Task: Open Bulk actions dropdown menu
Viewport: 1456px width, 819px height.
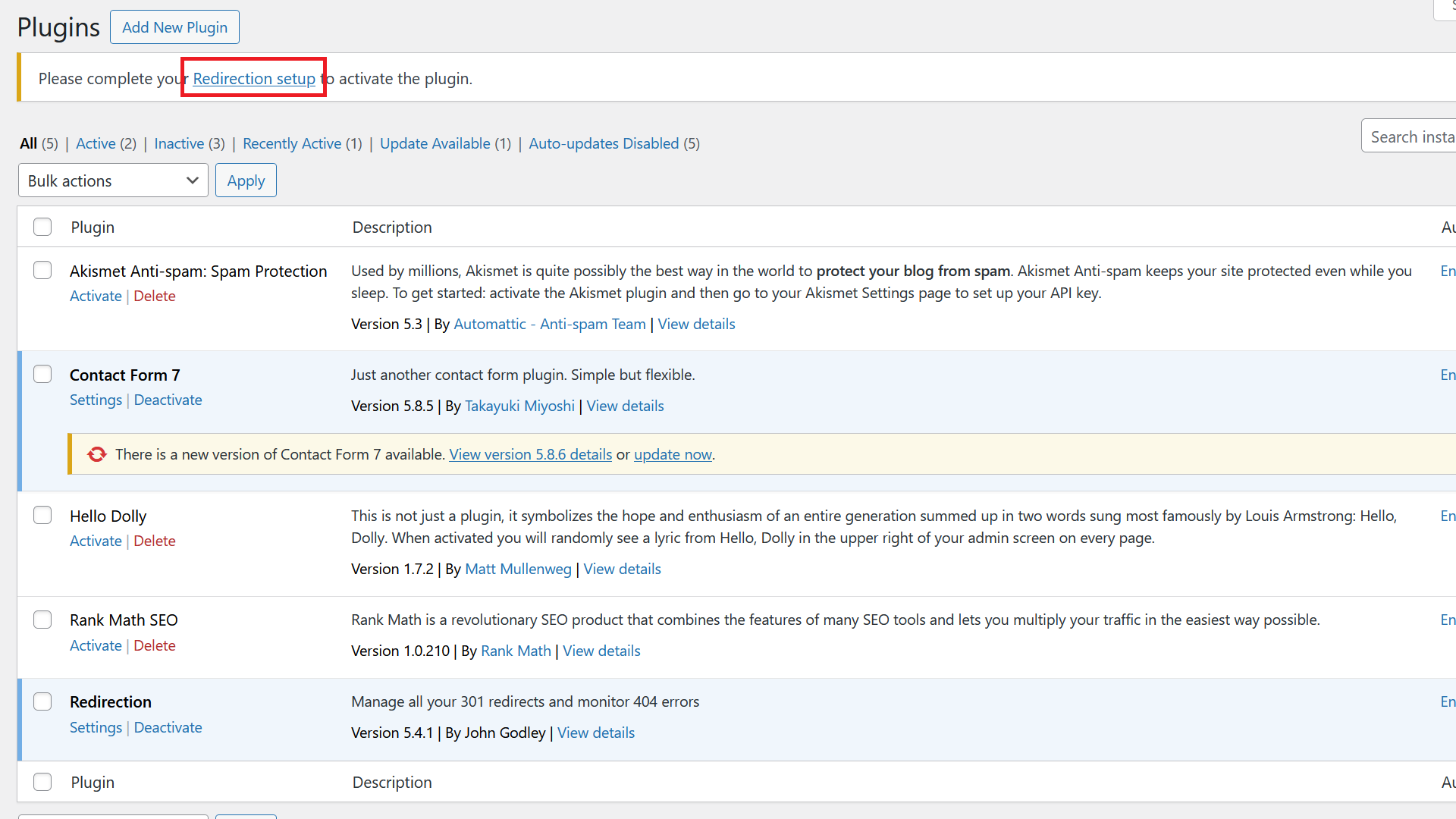Action: pos(111,180)
